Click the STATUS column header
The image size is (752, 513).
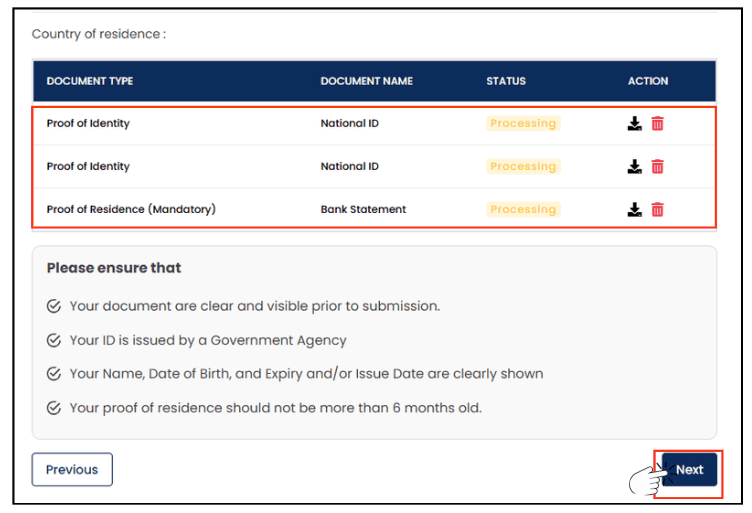(x=506, y=81)
